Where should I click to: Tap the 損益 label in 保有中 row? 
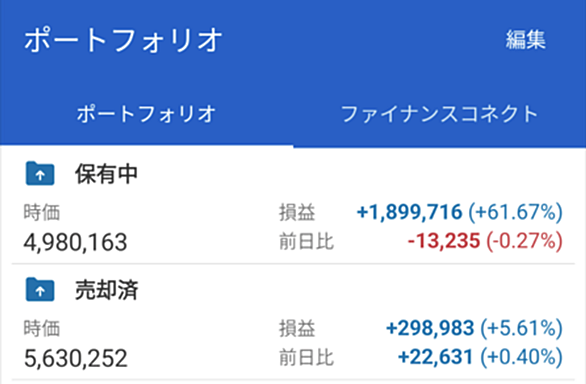297,212
